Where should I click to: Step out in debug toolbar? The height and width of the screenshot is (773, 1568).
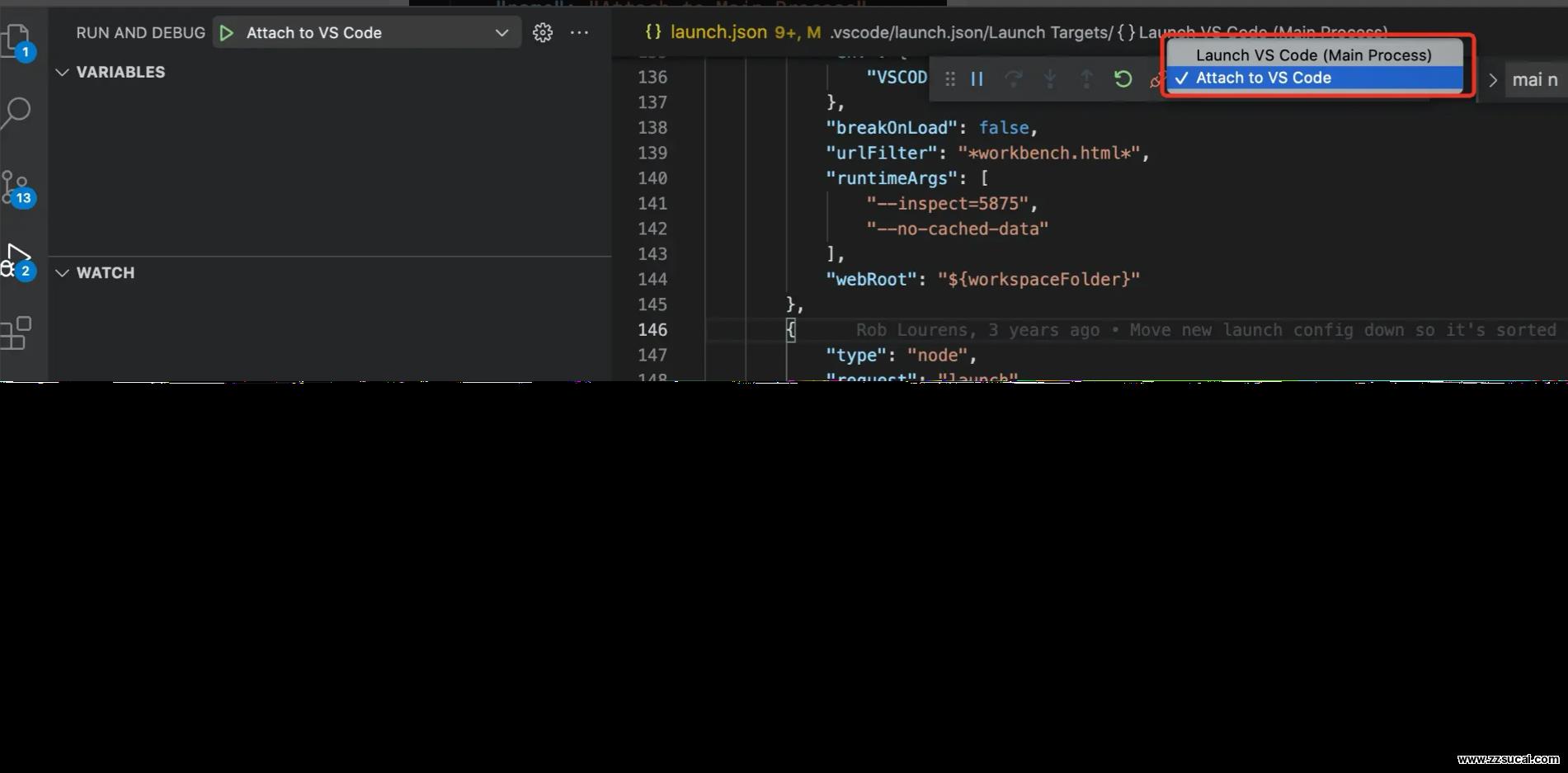pos(1086,79)
